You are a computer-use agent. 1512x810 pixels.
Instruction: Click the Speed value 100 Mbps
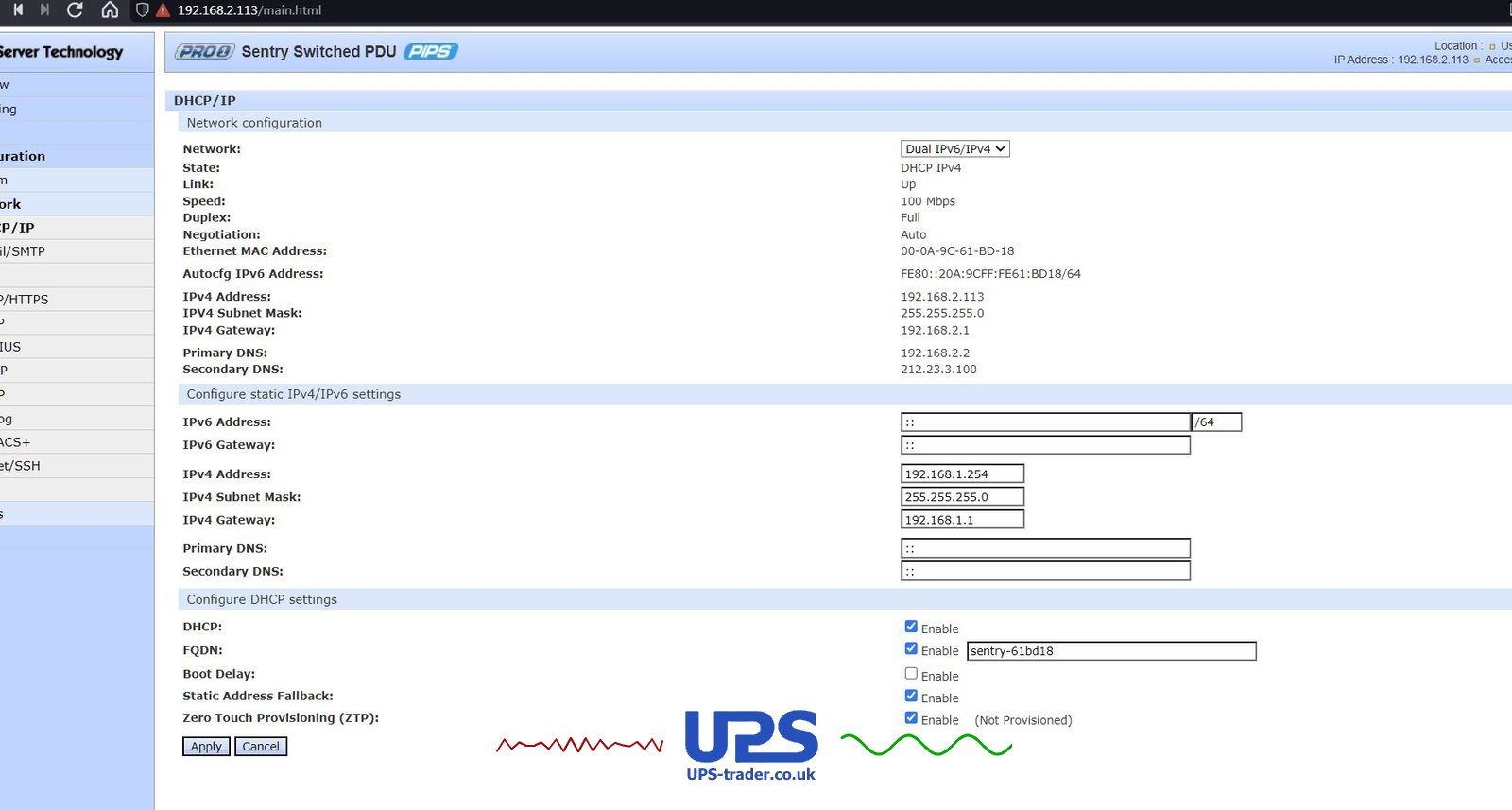(928, 201)
